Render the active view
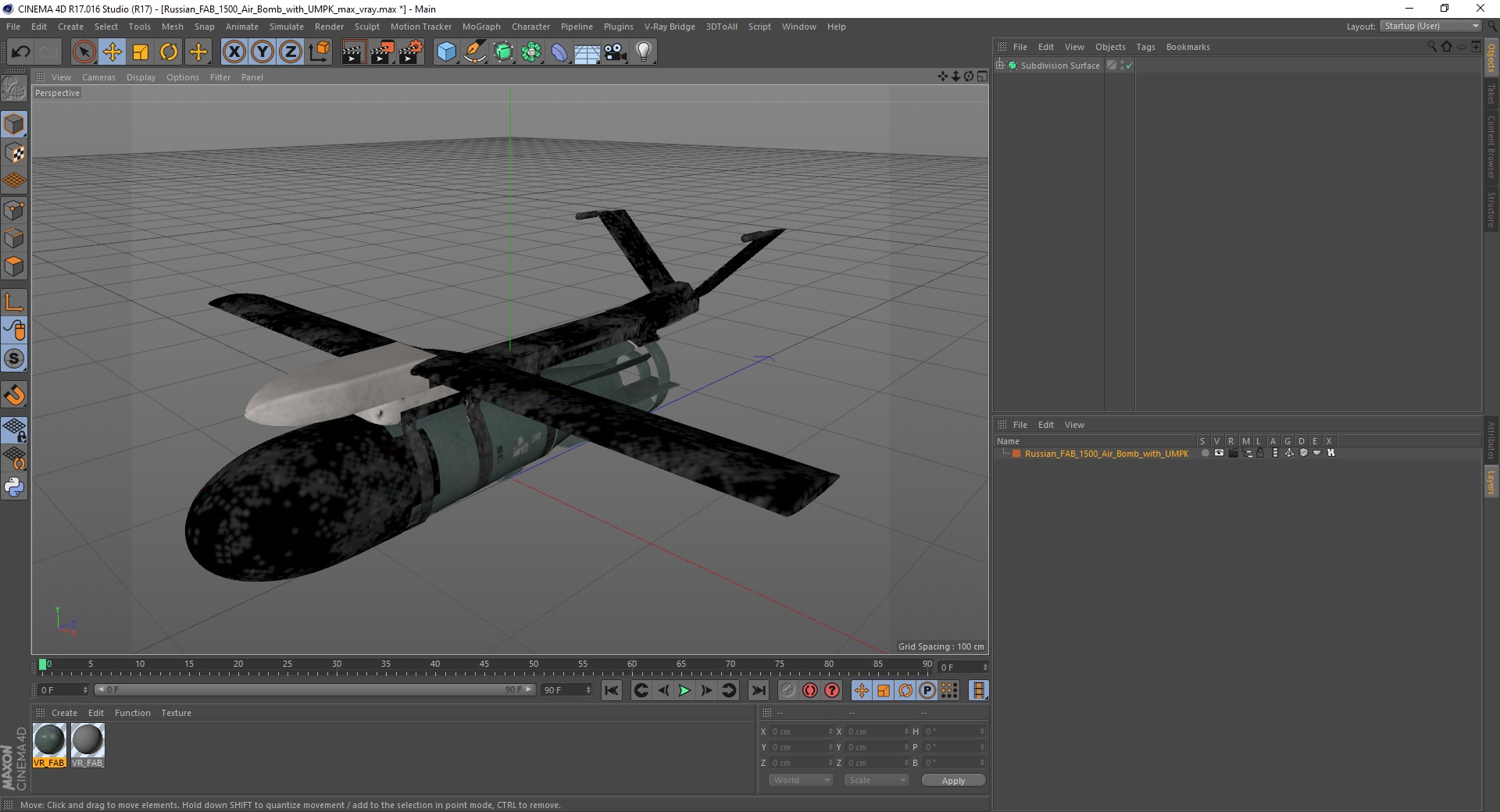This screenshot has height=812, width=1500. click(x=353, y=52)
